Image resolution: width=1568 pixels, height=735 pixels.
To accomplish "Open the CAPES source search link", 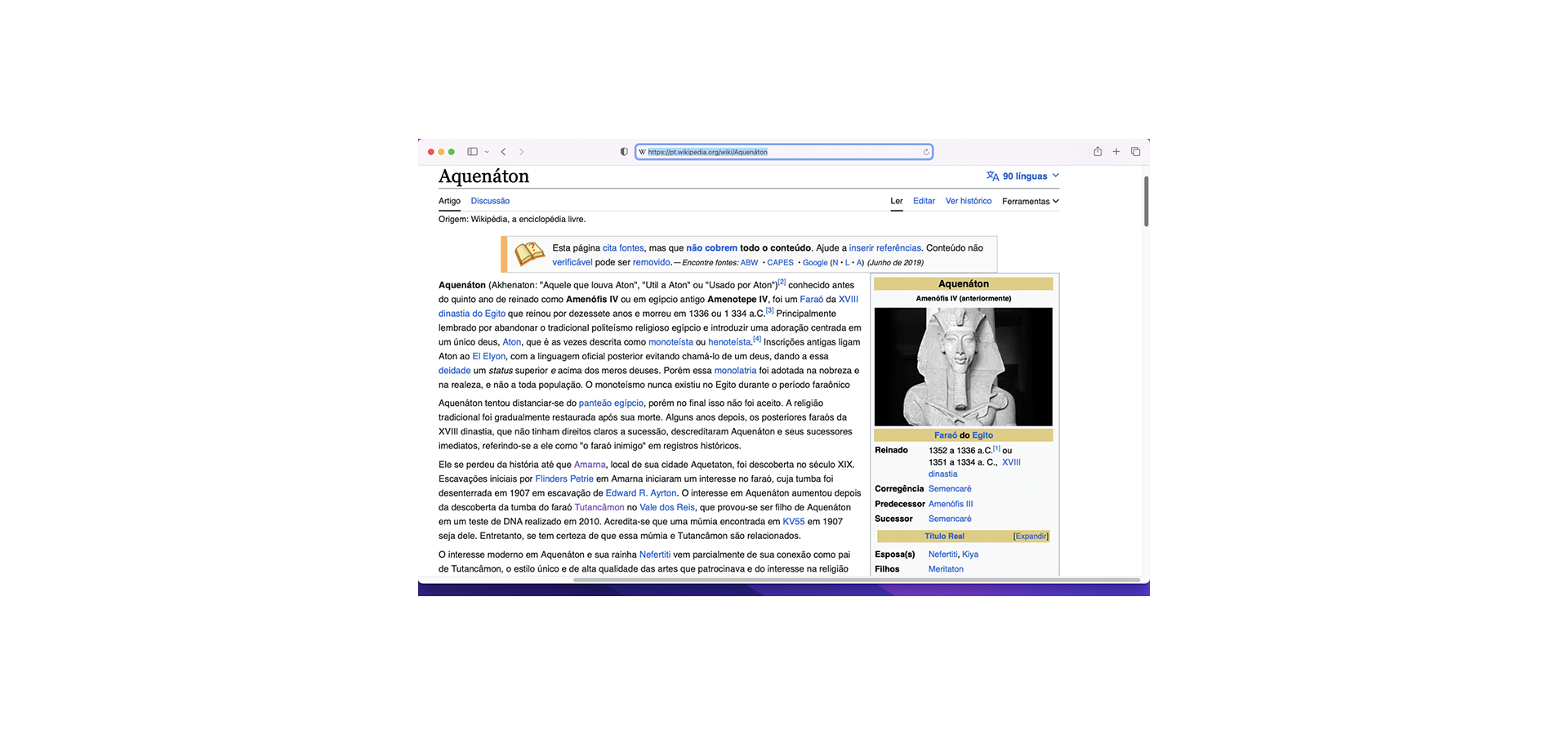I will pos(780,263).
